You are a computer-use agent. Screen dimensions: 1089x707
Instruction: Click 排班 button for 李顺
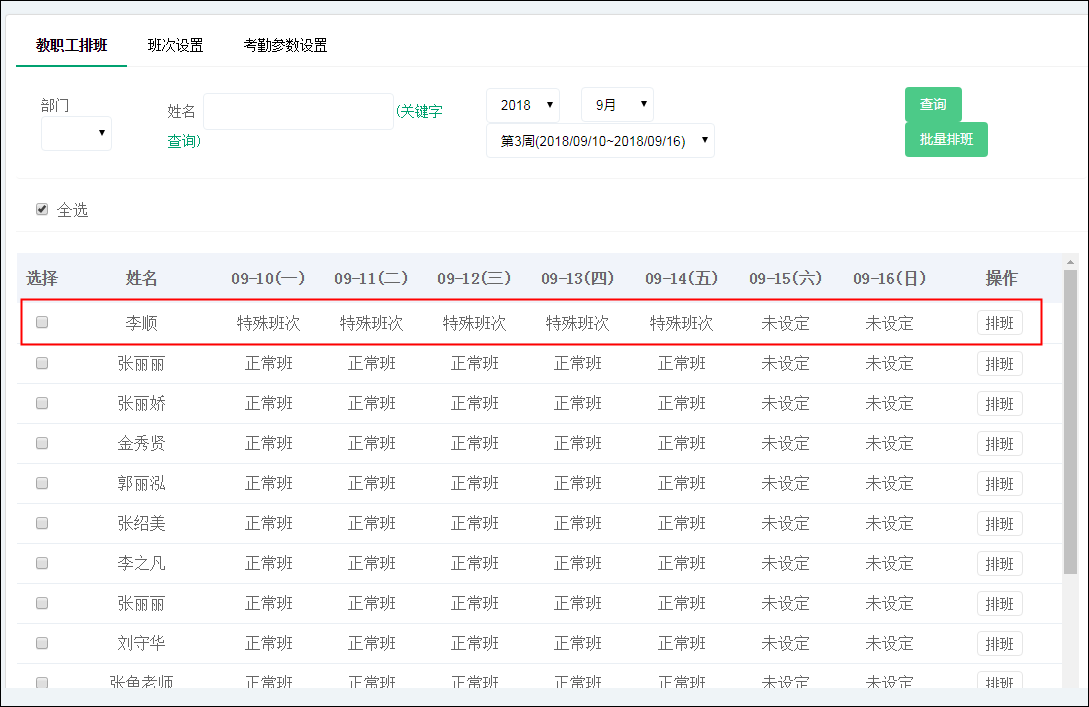999,323
